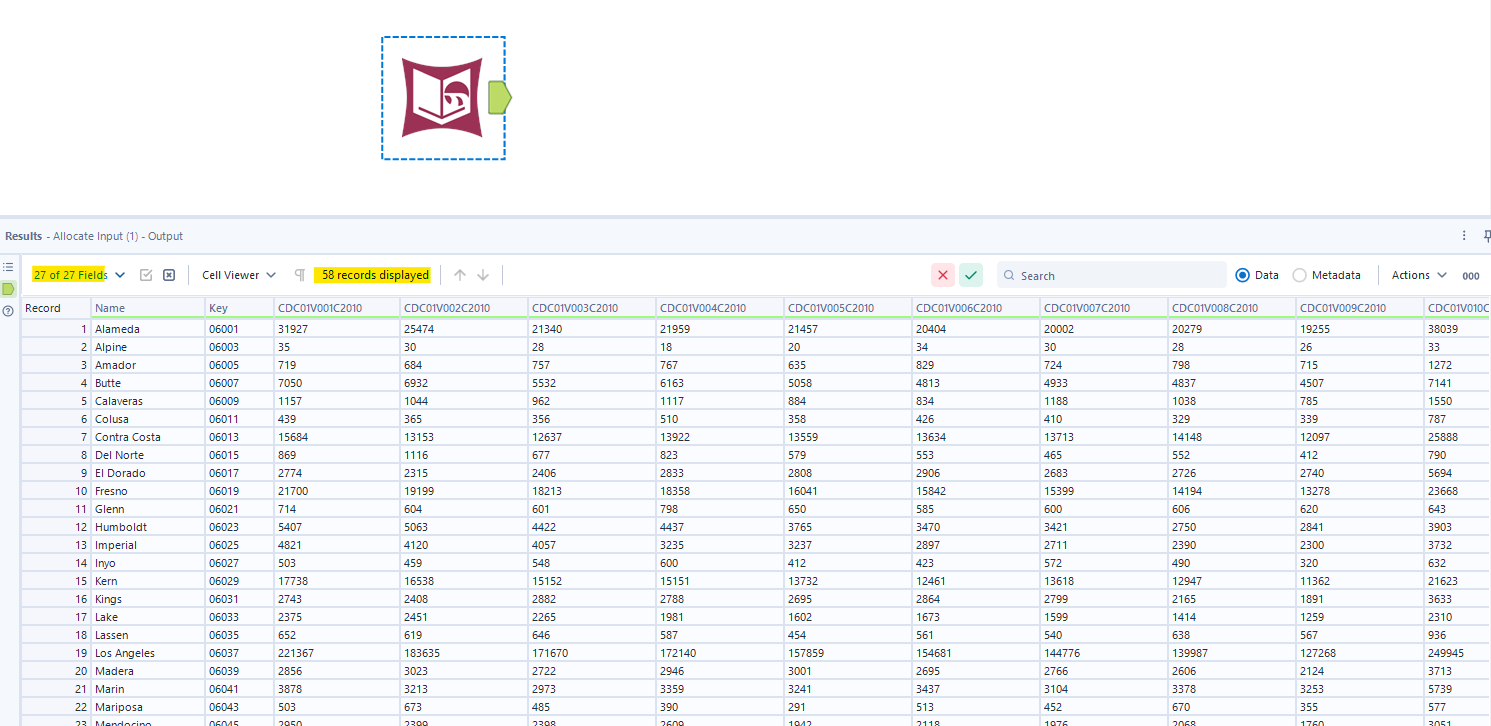Go to next record with down arrow

click(x=483, y=275)
